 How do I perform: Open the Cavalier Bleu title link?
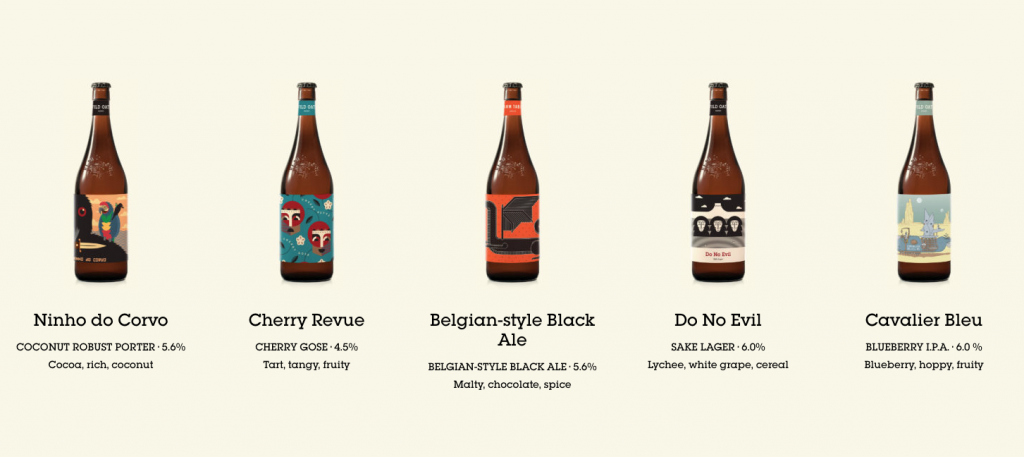click(923, 321)
